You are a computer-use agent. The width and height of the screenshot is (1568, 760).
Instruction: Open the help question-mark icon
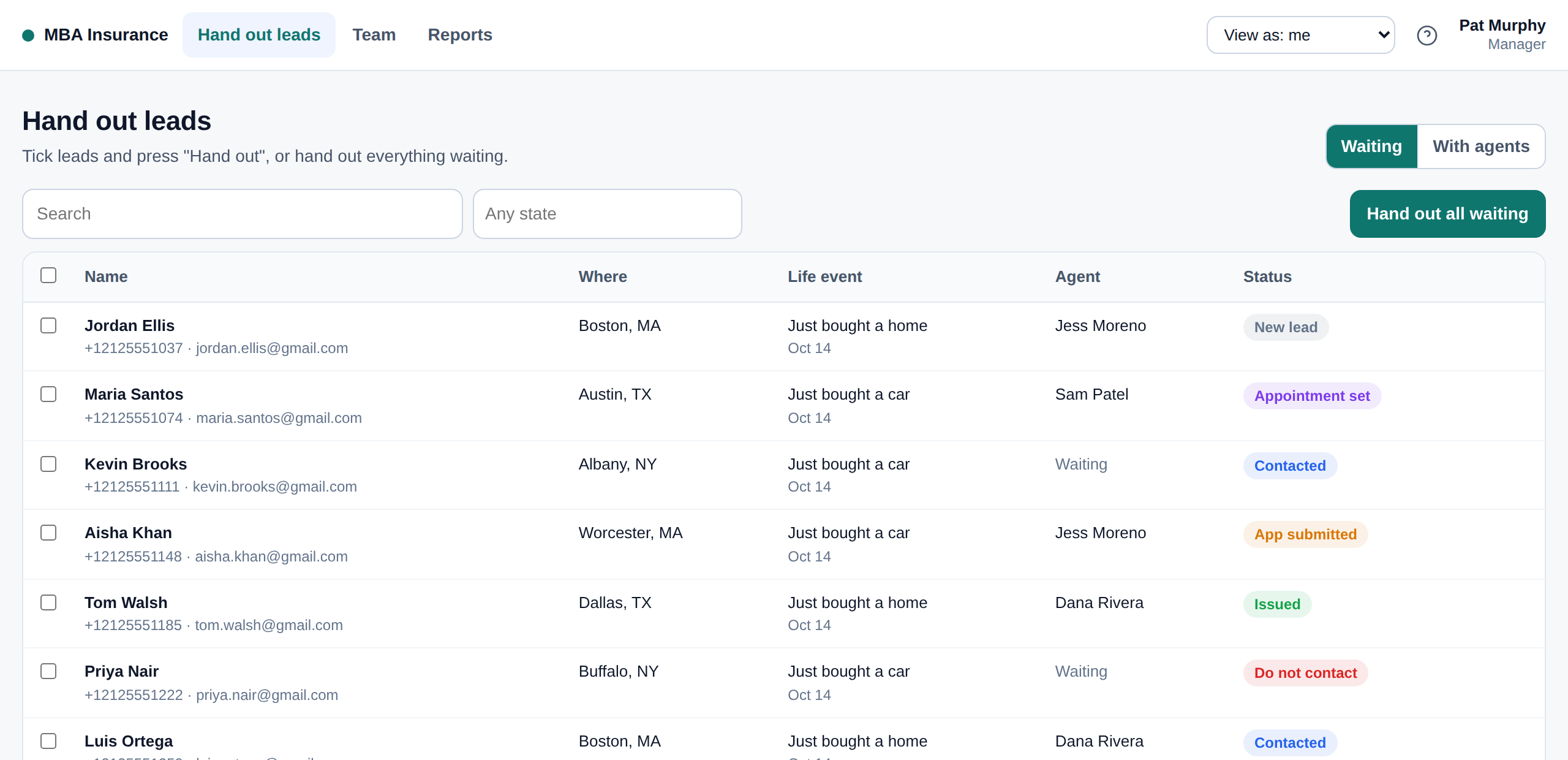[x=1427, y=36]
